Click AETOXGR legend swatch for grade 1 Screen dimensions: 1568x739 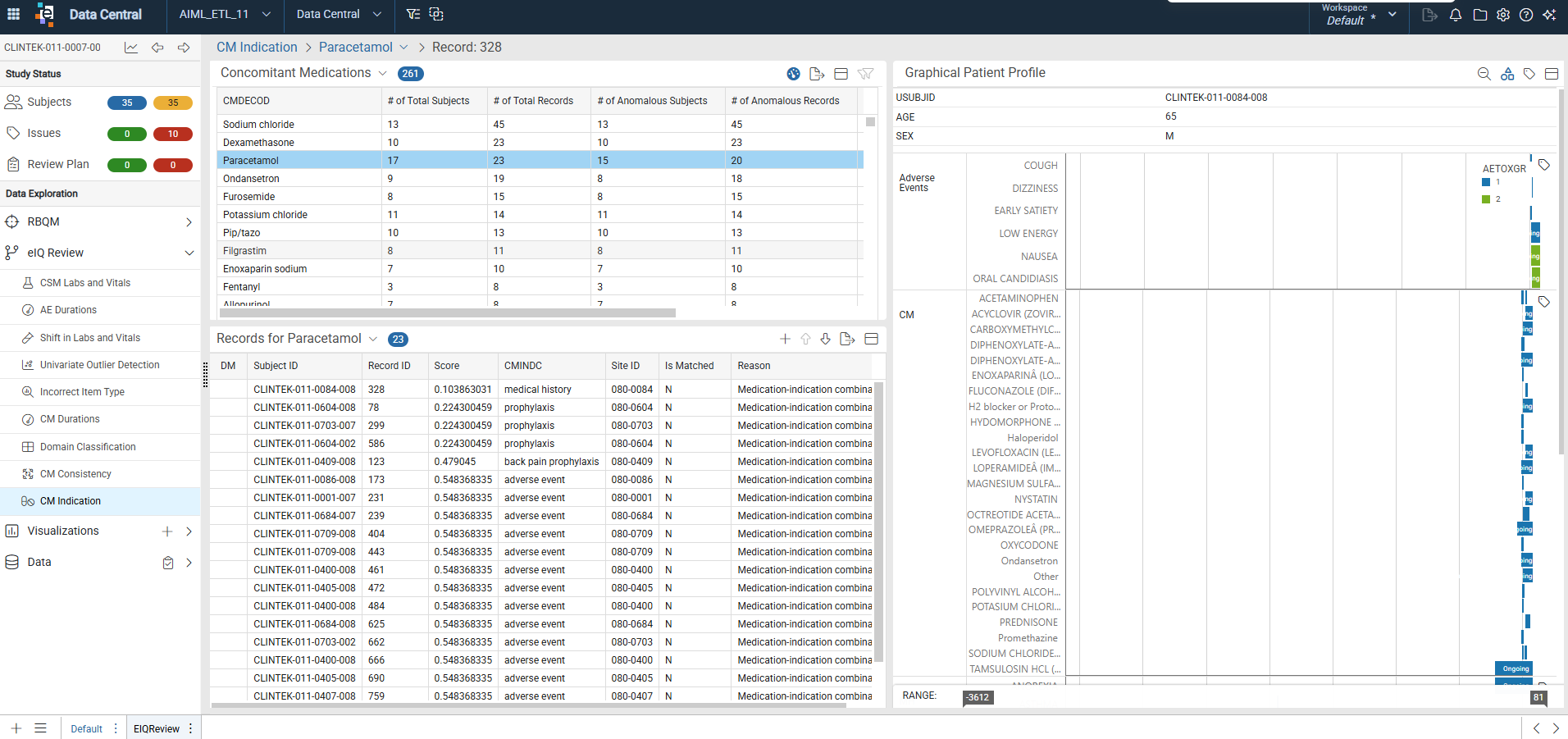pos(1486,182)
